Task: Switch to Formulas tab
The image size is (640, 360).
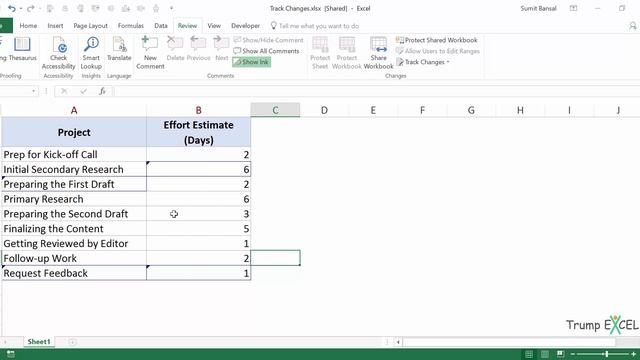Action: [131, 26]
